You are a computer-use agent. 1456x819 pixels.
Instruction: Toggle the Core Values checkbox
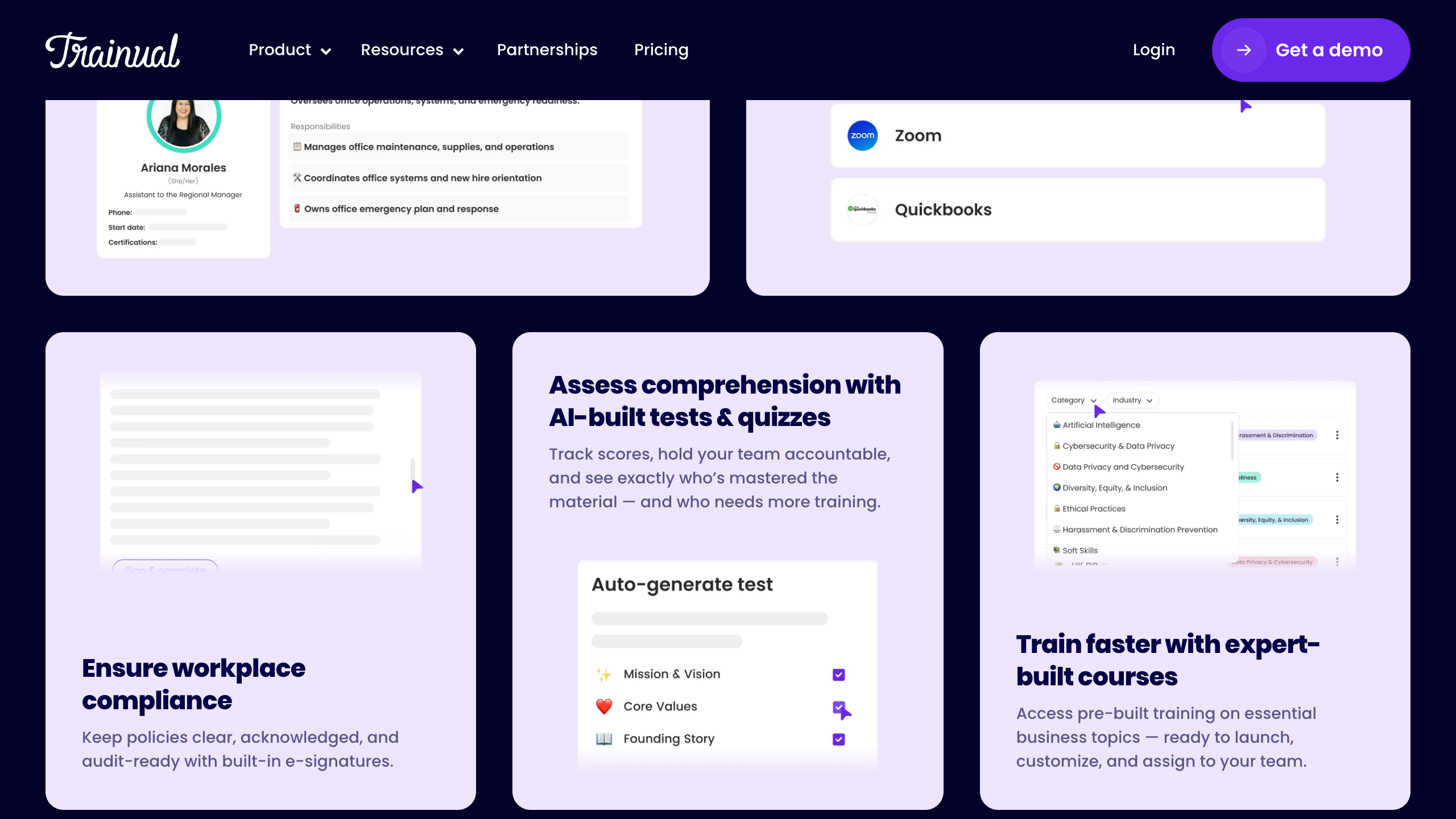click(x=838, y=706)
